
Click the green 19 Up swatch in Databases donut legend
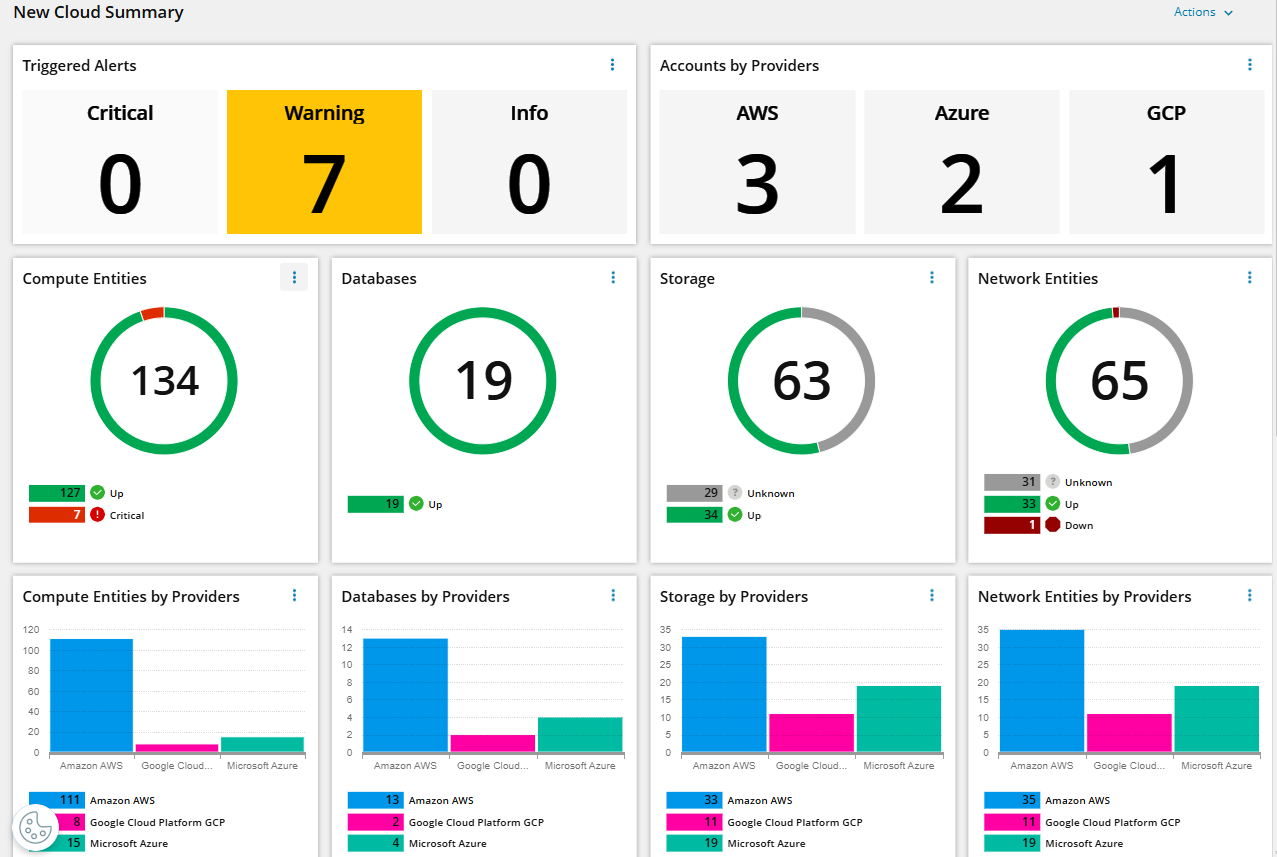tap(376, 504)
